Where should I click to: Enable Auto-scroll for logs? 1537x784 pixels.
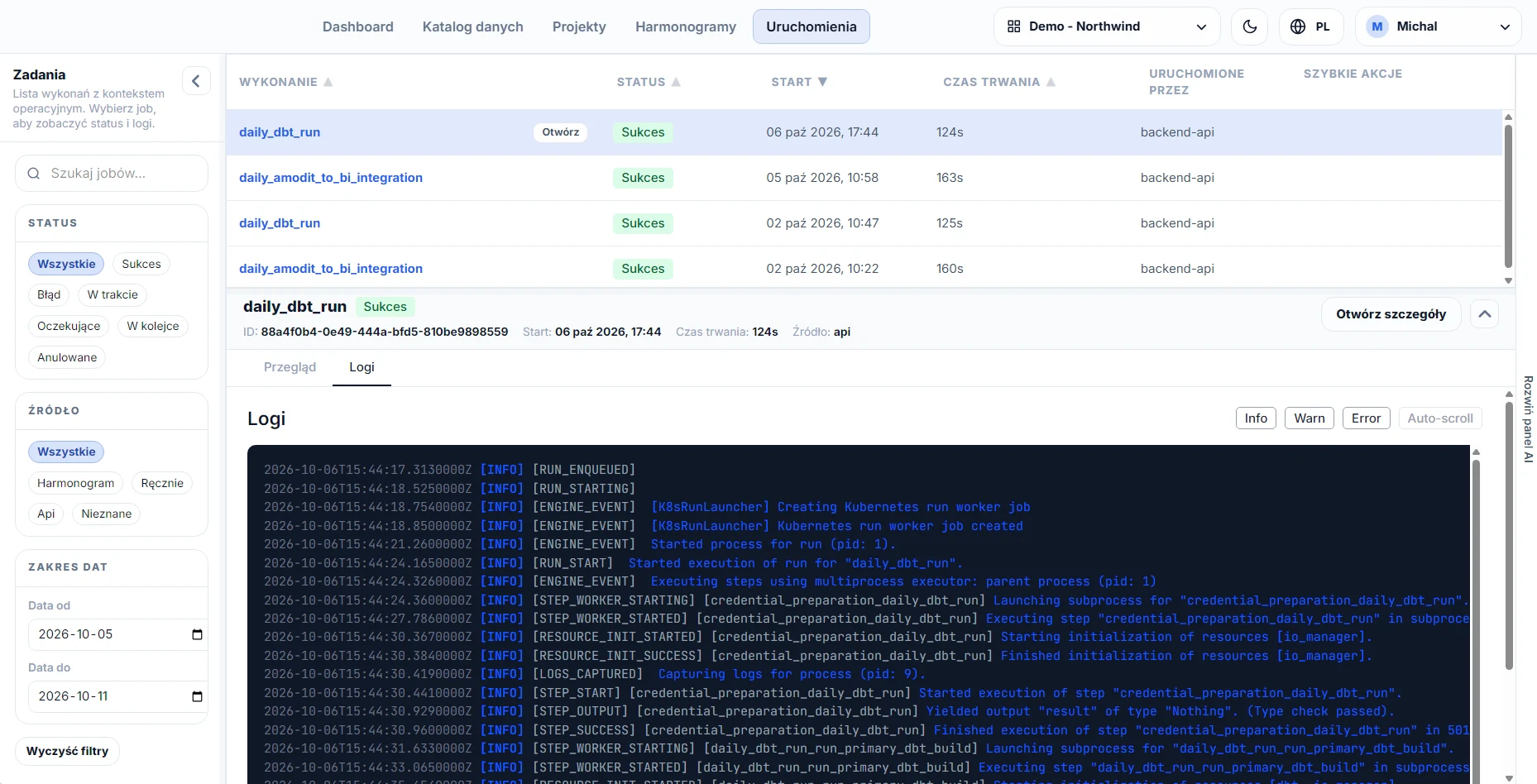click(1440, 418)
